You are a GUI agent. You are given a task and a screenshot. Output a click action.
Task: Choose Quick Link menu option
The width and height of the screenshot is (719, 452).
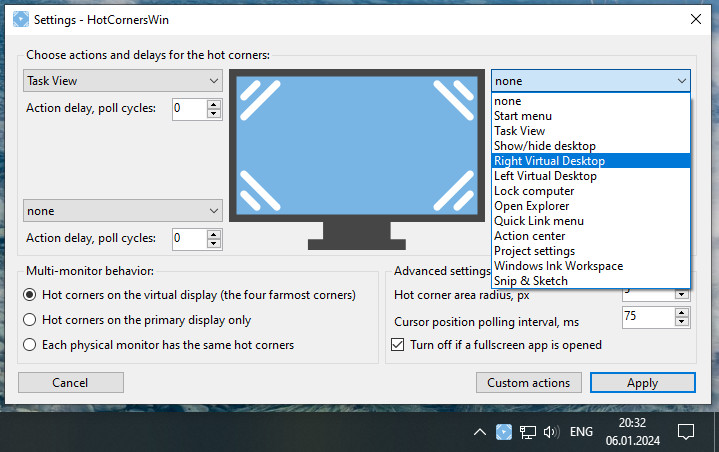pyautogui.click(x=591, y=221)
